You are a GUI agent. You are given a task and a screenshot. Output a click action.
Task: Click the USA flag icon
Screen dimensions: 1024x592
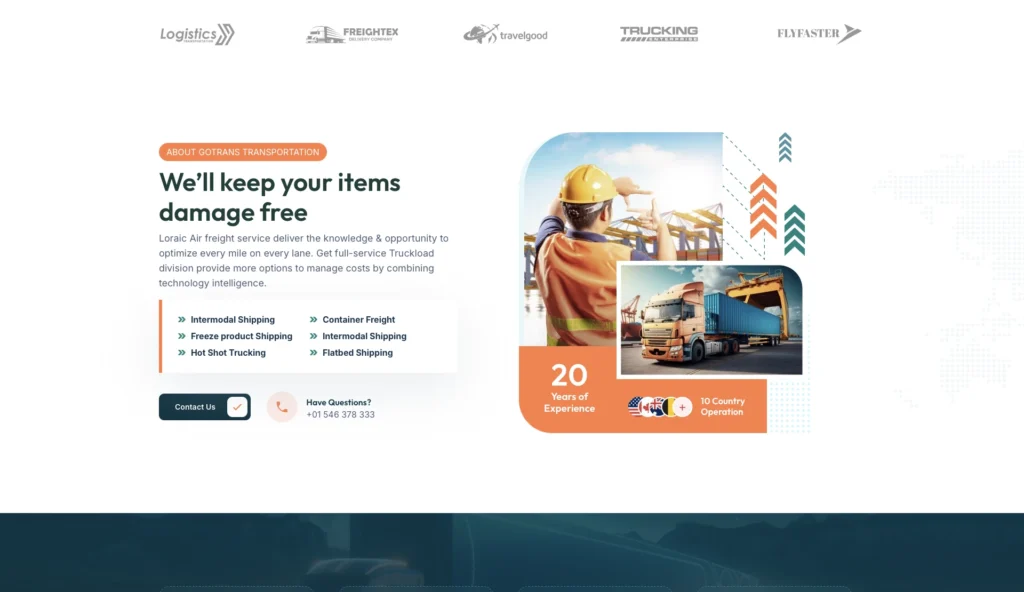[x=636, y=407]
